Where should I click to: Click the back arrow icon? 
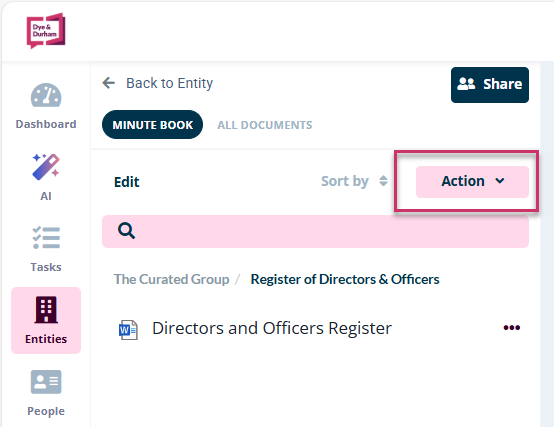[108, 83]
